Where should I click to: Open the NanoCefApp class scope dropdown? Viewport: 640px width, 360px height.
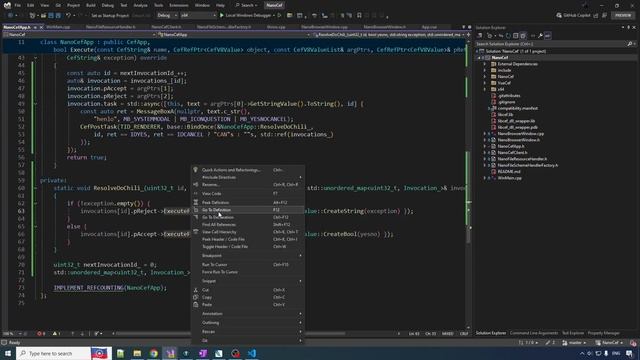click(x=234, y=35)
